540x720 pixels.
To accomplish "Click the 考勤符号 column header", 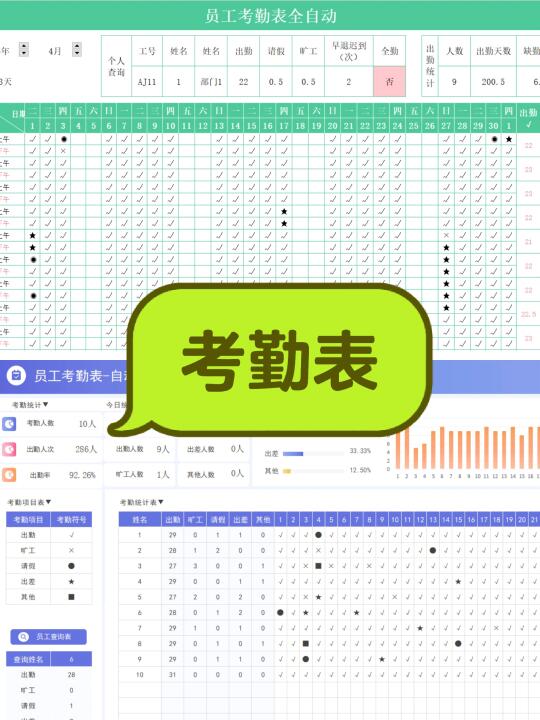I will pyautogui.click(x=71, y=519).
